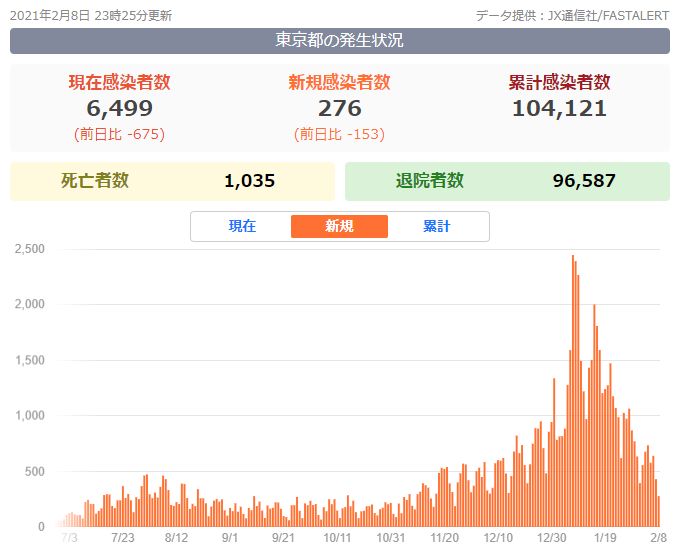Image resolution: width=697 pixels, height=552 pixels.
Task: Click the 12/30 x-axis date label
Action: point(552,538)
